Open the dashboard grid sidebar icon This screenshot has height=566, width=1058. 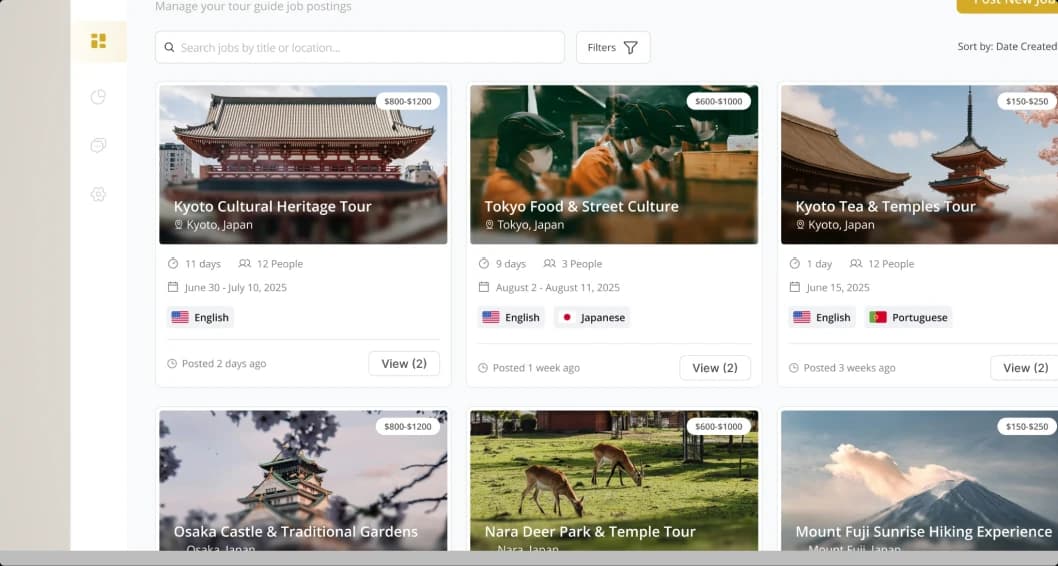click(x=99, y=41)
